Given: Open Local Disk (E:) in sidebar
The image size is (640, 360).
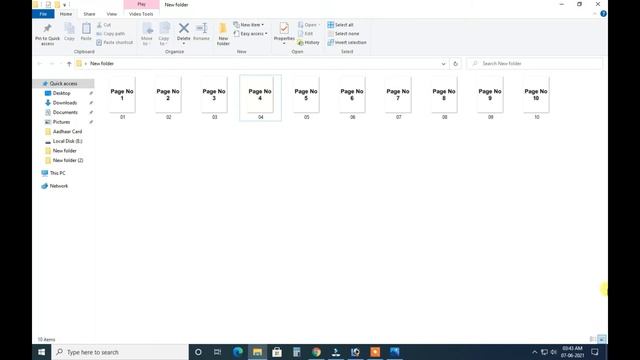Looking at the screenshot, I should pos(67,141).
